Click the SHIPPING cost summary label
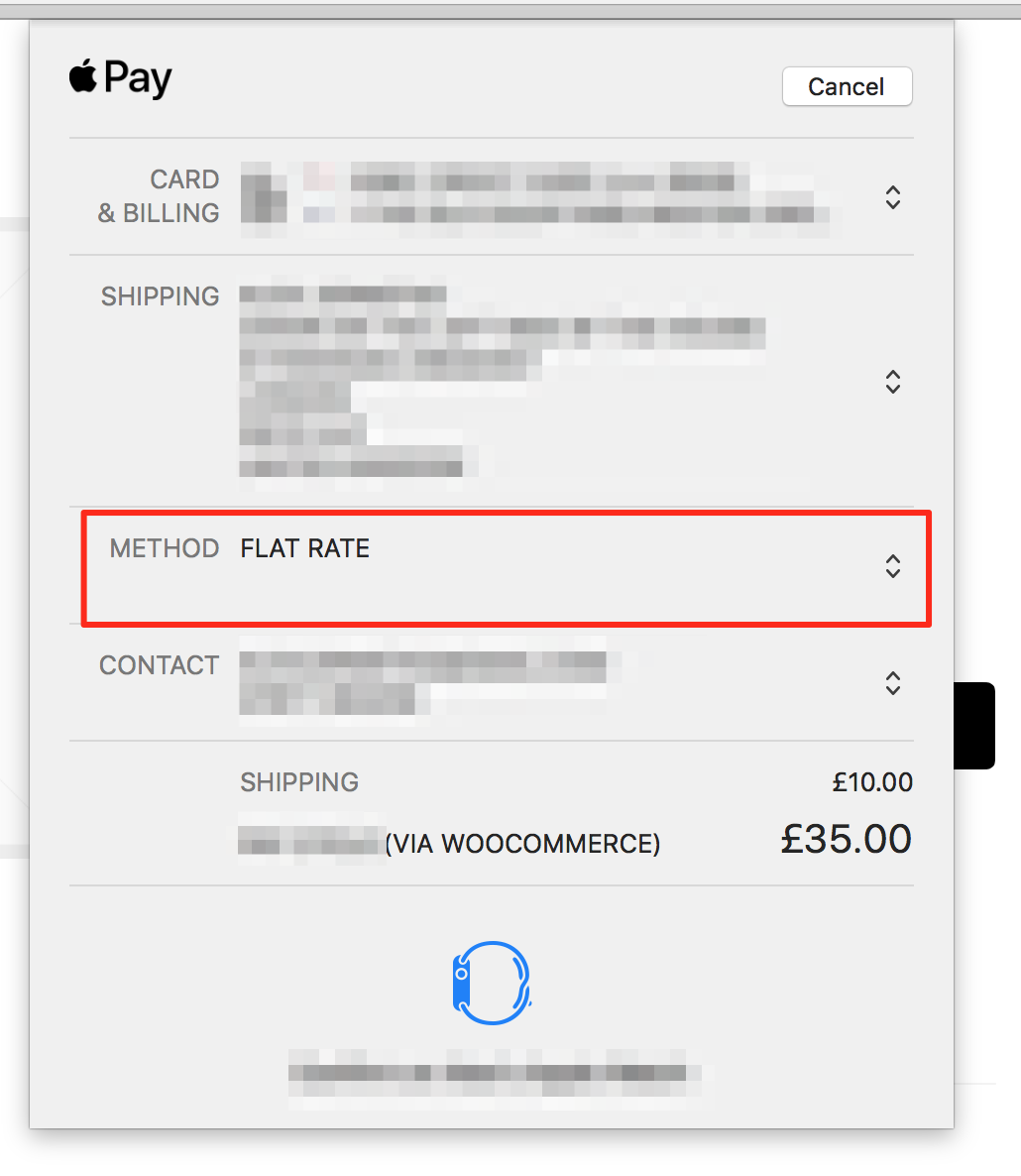Image resolution: width=1021 pixels, height=1176 pixels. [299, 782]
